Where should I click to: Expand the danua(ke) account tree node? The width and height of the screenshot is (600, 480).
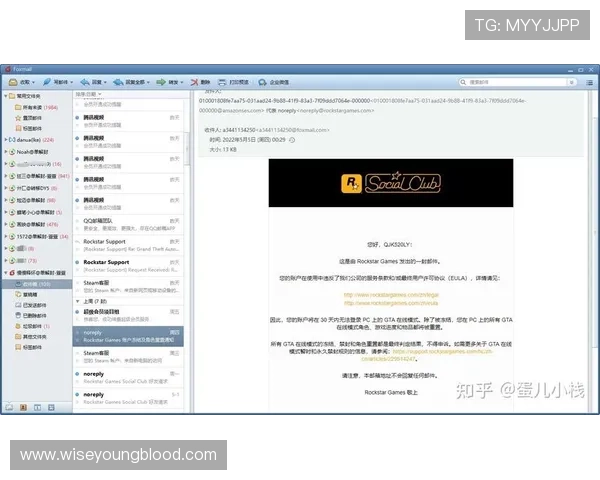(x=5, y=140)
